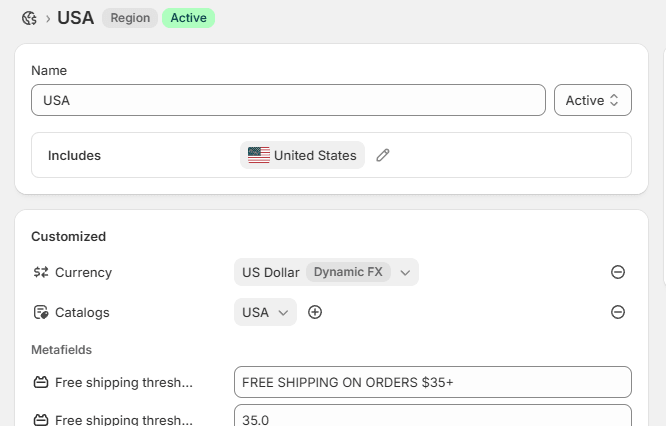This screenshot has width=666, height=426.
Task: Click the icon beside the first Free shipping metafield
Action: point(41,382)
